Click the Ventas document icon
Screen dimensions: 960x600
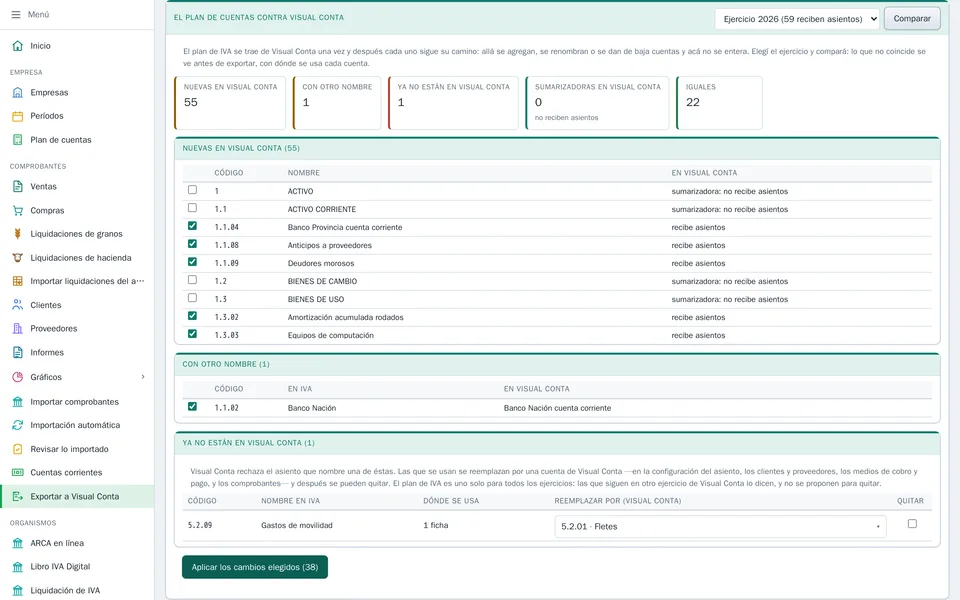[18, 187]
